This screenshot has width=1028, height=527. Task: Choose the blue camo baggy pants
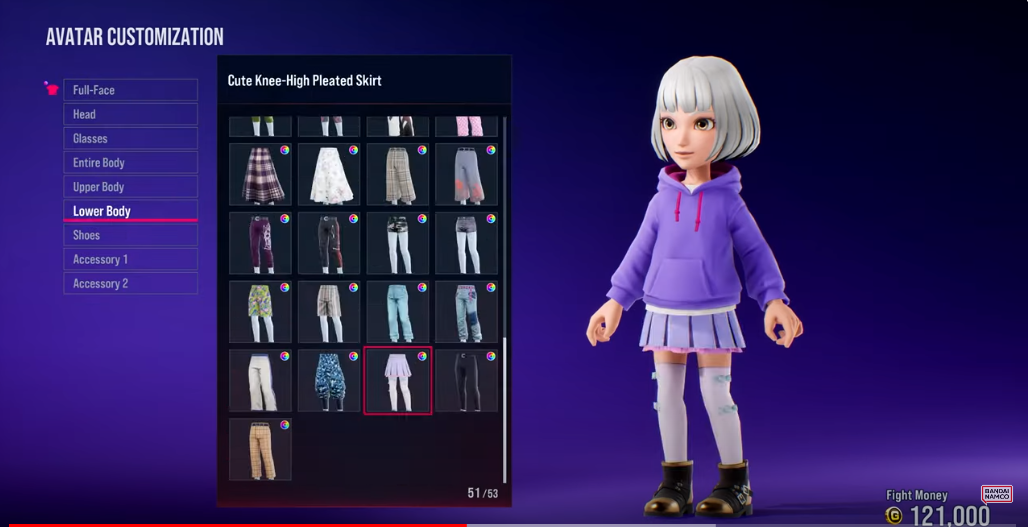point(329,381)
